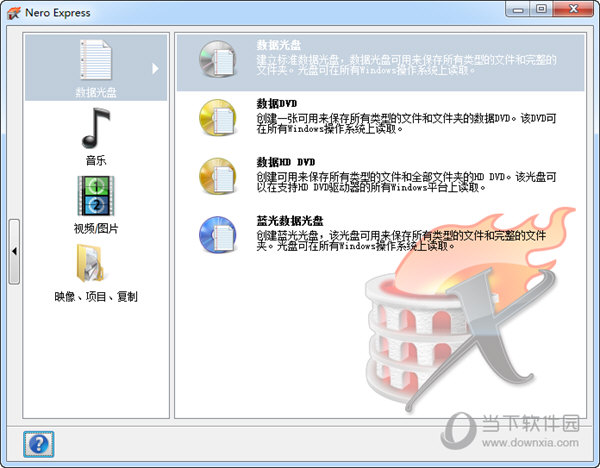Click the 数据光盘 description text

click(x=406, y=65)
